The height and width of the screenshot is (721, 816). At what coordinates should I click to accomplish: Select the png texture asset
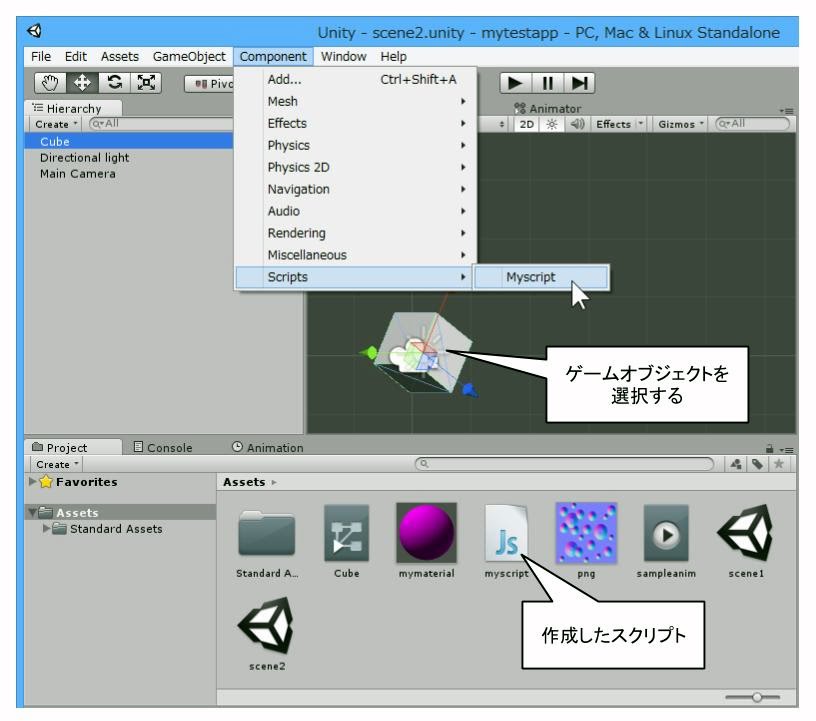(x=586, y=541)
